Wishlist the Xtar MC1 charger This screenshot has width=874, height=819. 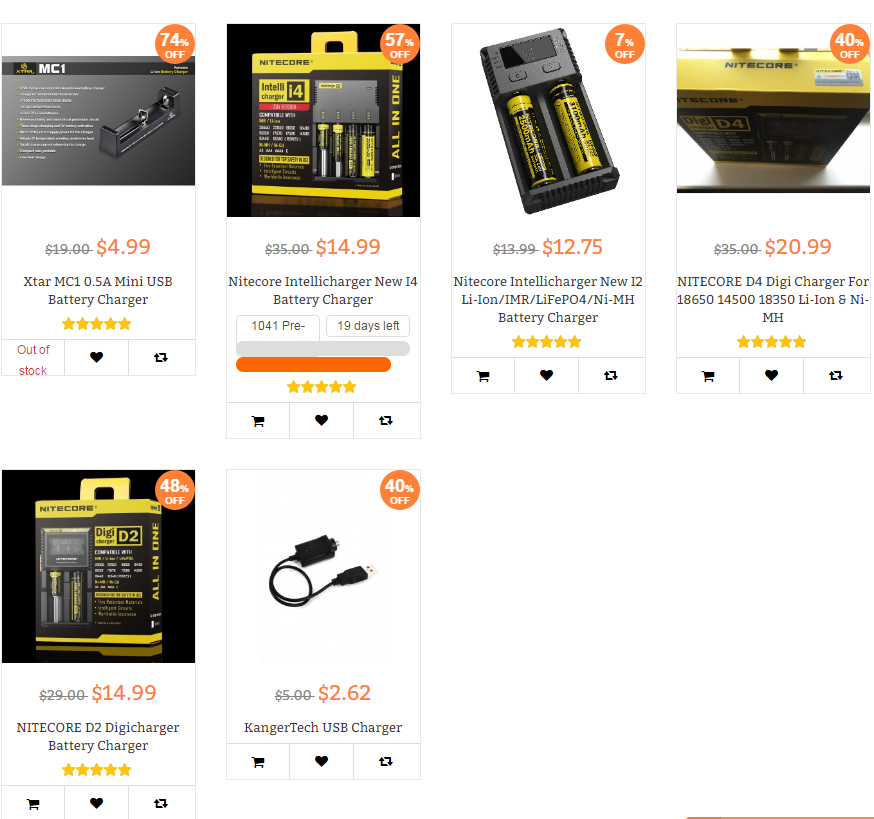click(96, 357)
